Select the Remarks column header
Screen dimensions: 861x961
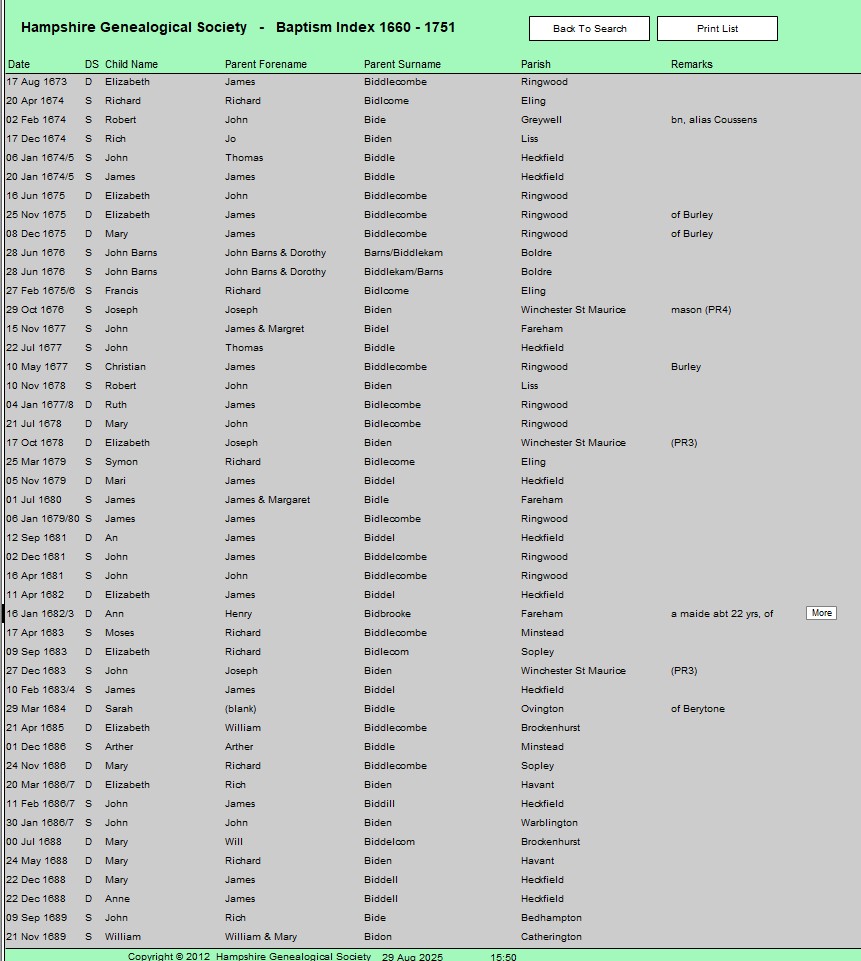coord(691,64)
